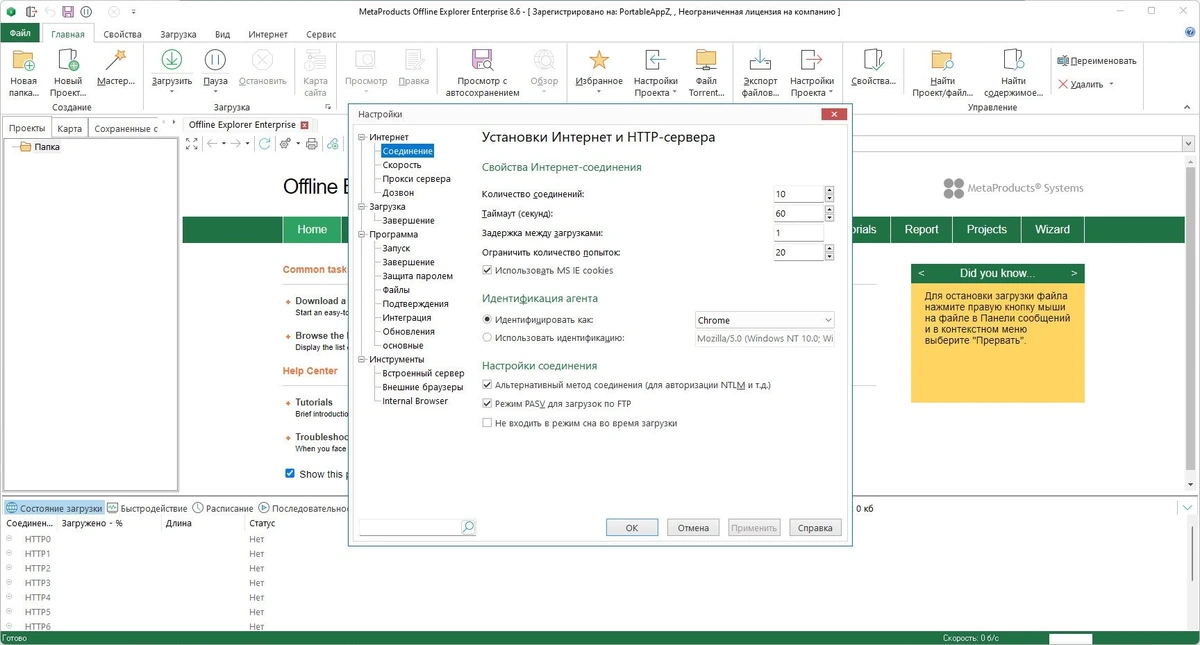Decrease Таймаут value with down arrow
This screenshot has height=645, width=1200.
point(829,218)
